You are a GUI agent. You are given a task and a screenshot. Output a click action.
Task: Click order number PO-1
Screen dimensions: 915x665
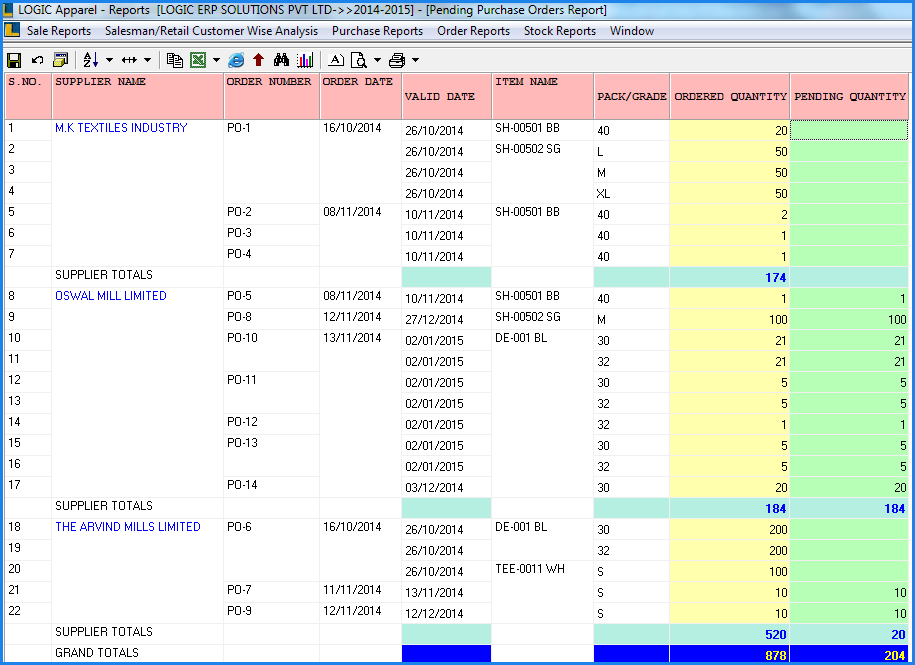[x=239, y=128]
